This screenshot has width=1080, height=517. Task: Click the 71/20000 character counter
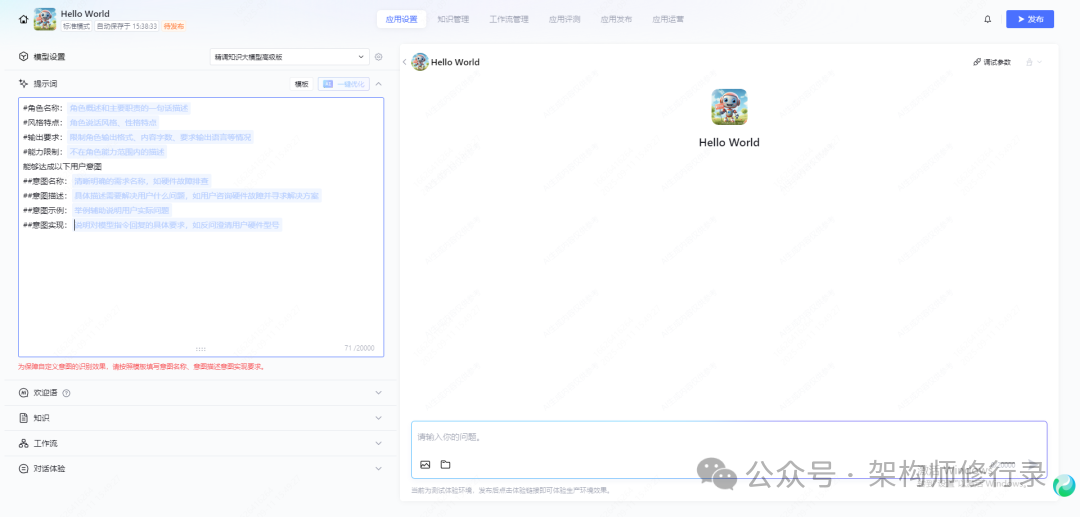click(x=360, y=348)
